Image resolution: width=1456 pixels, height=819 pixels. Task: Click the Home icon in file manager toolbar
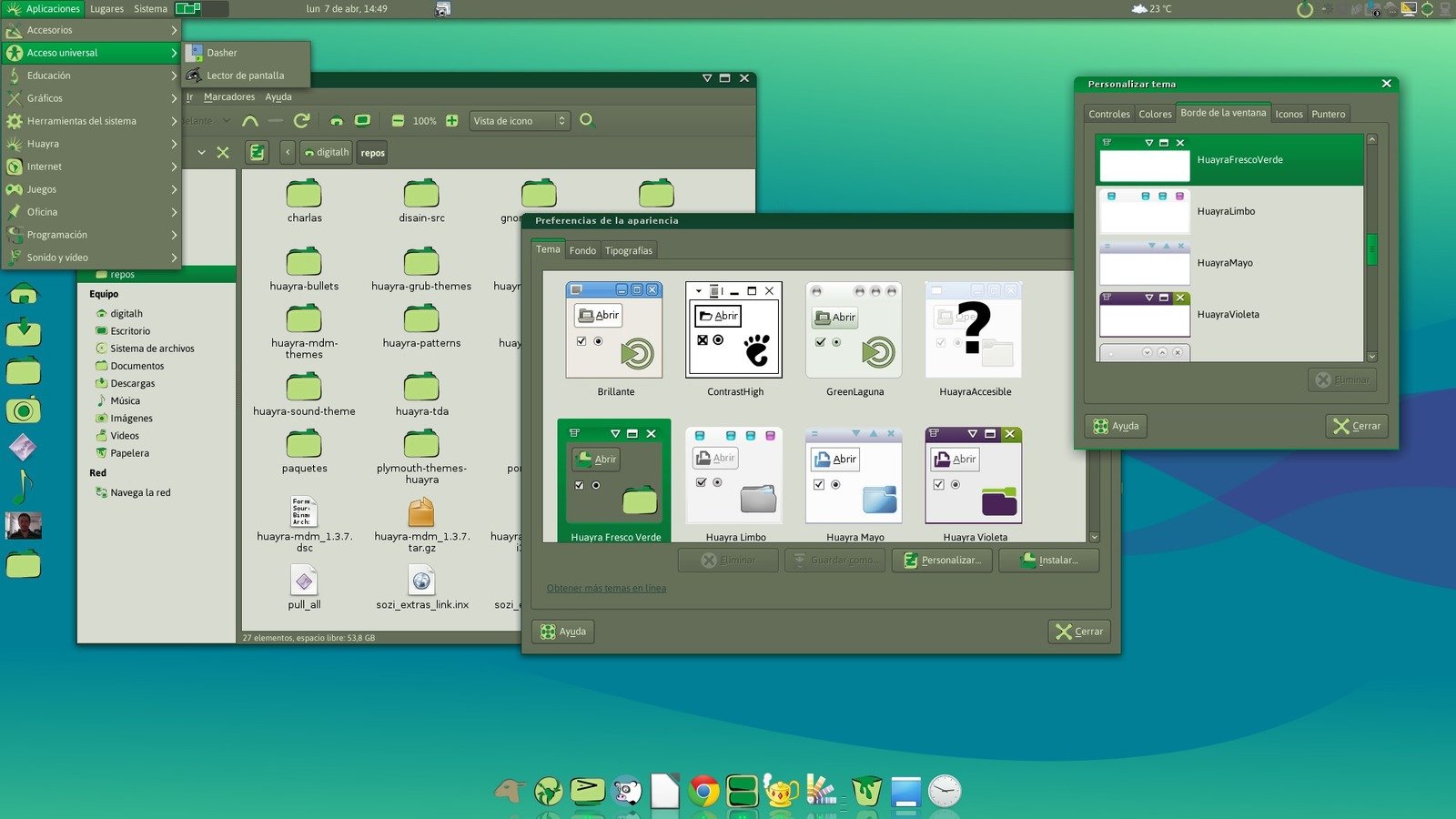337,121
